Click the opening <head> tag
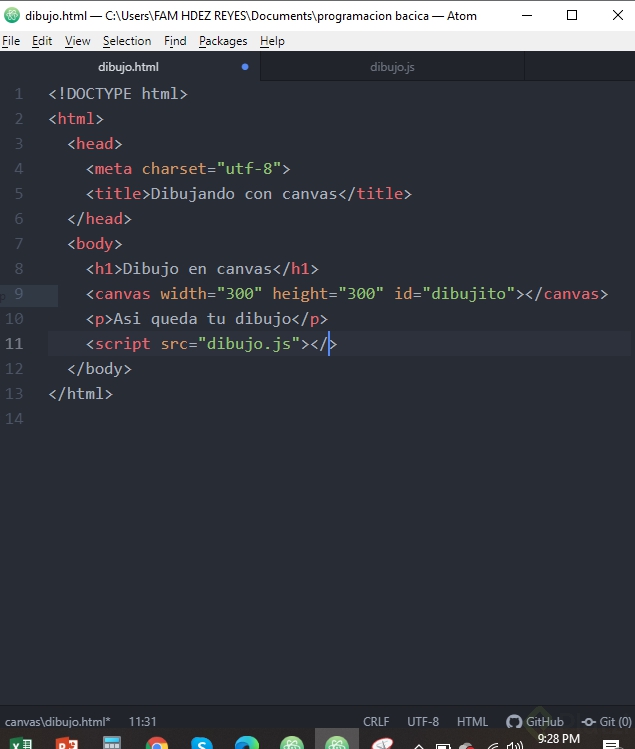635x749 pixels. pyautogui.click(x=95, y=144)
